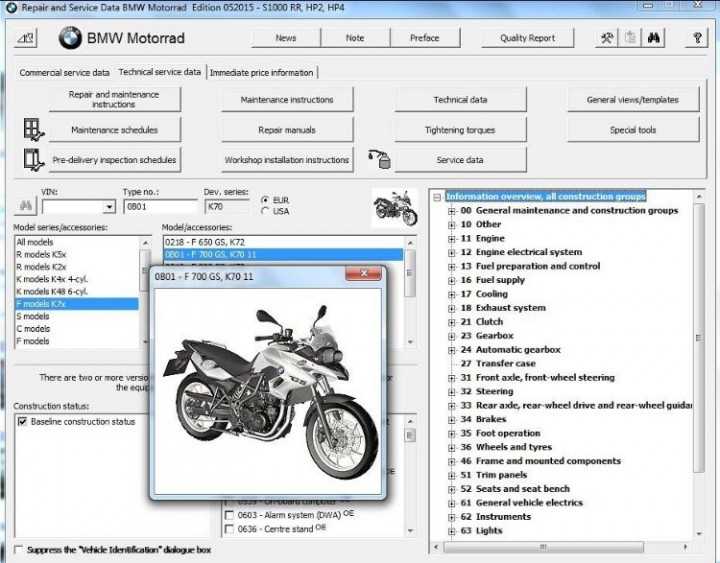
Task: Expand the 21 Clutch tree node
Action: (x=451, y=322)
